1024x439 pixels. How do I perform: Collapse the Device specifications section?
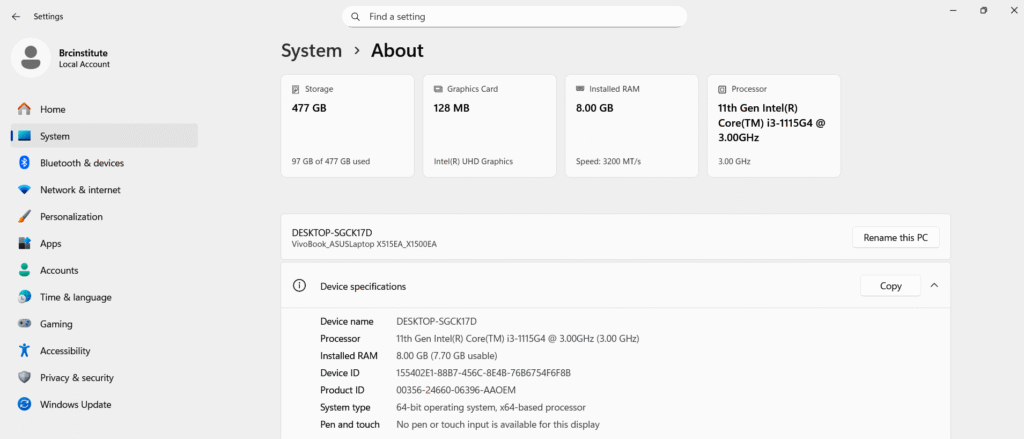935,285
